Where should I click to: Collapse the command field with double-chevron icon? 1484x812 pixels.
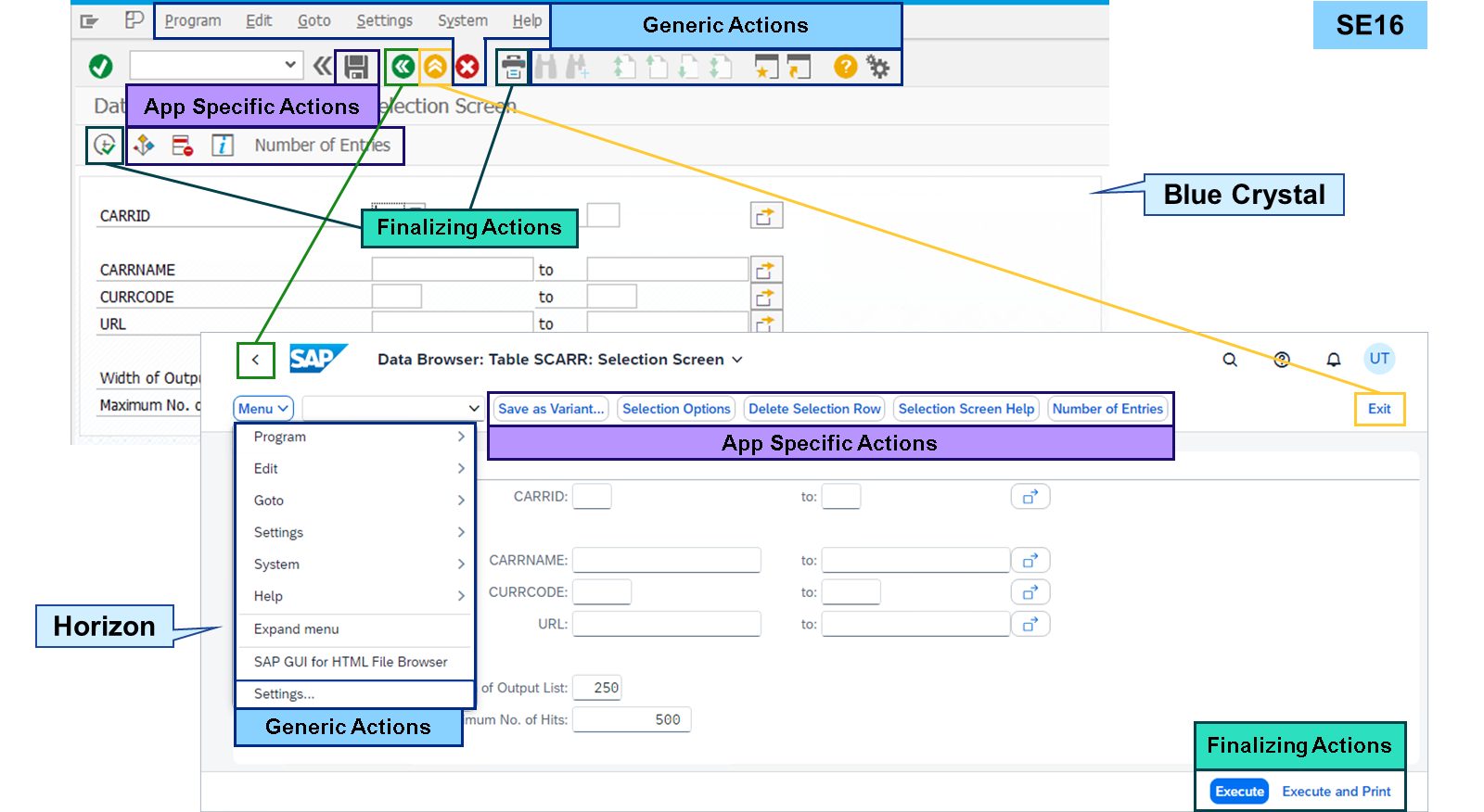(x=322, y=66)
